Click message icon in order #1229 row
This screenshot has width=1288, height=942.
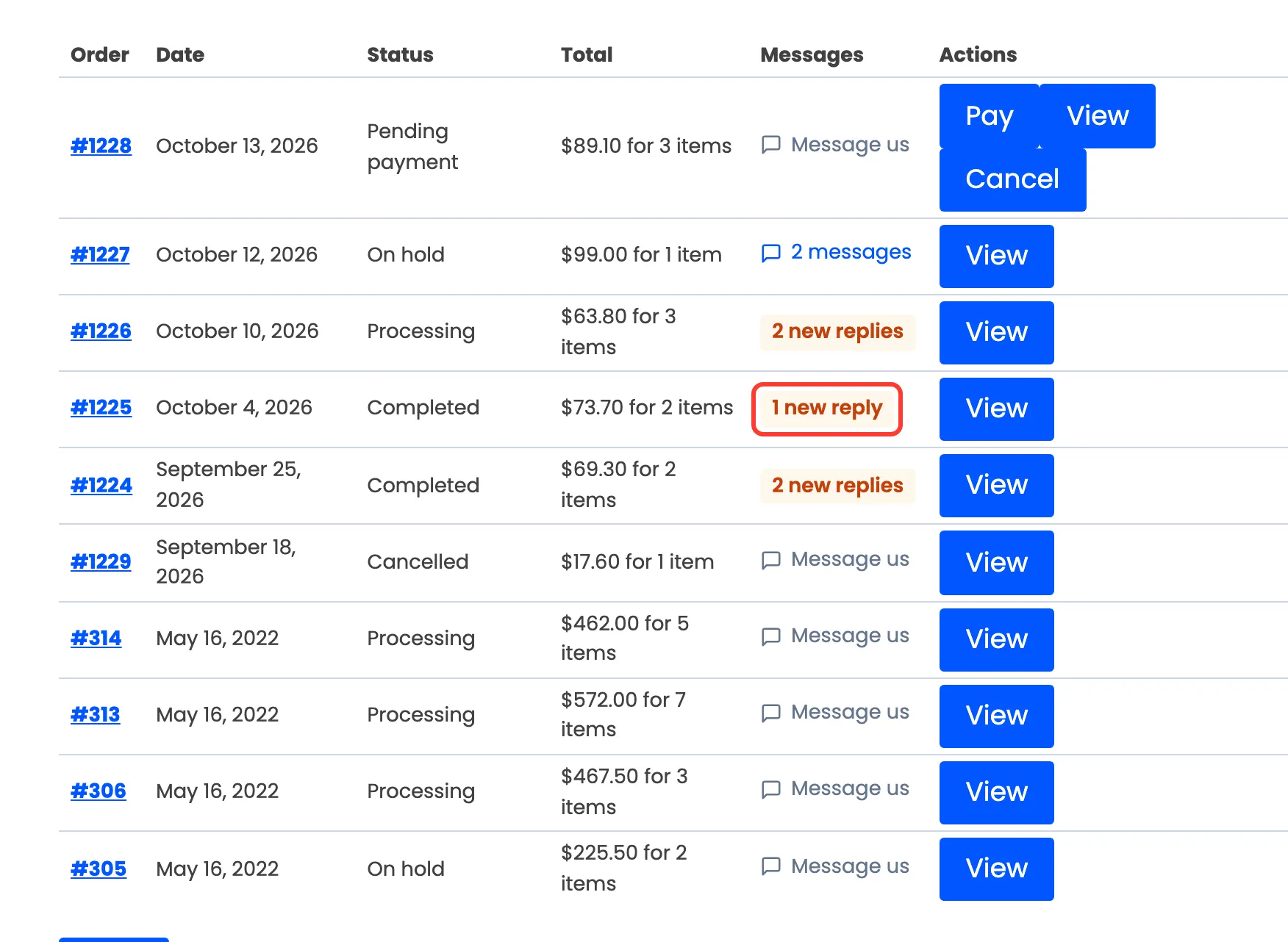click(770, 560)
